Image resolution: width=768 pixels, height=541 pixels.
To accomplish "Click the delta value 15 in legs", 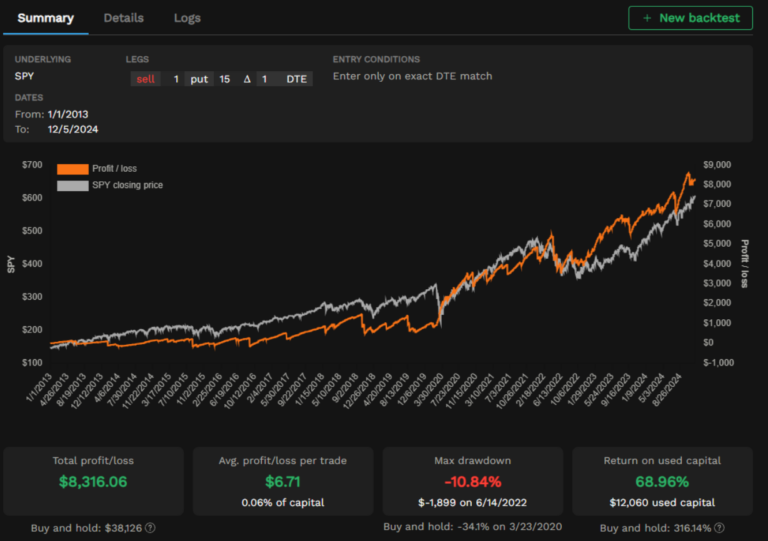I will 225,79.
